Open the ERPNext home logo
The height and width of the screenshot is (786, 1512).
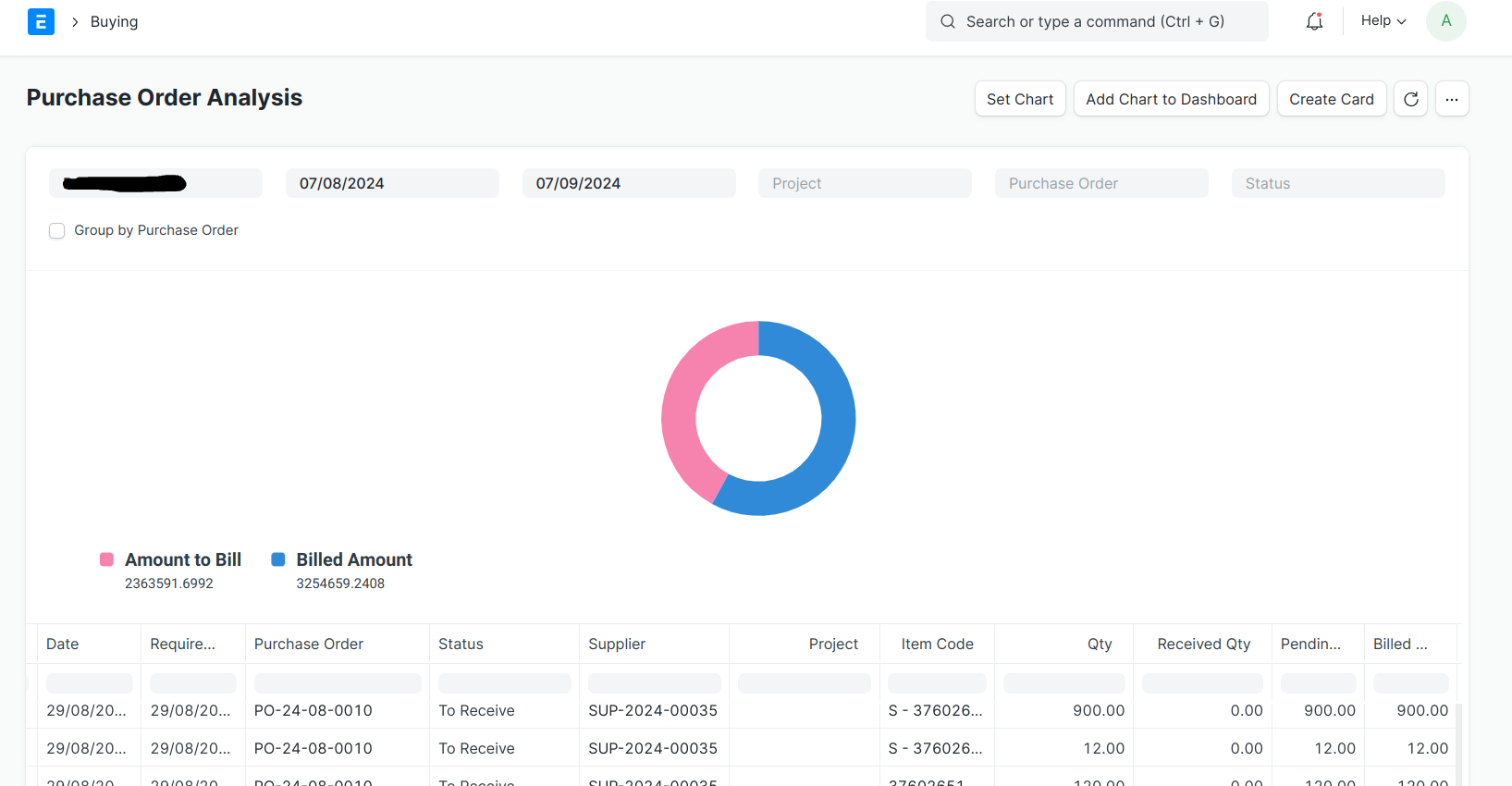[x=41, y=21]
